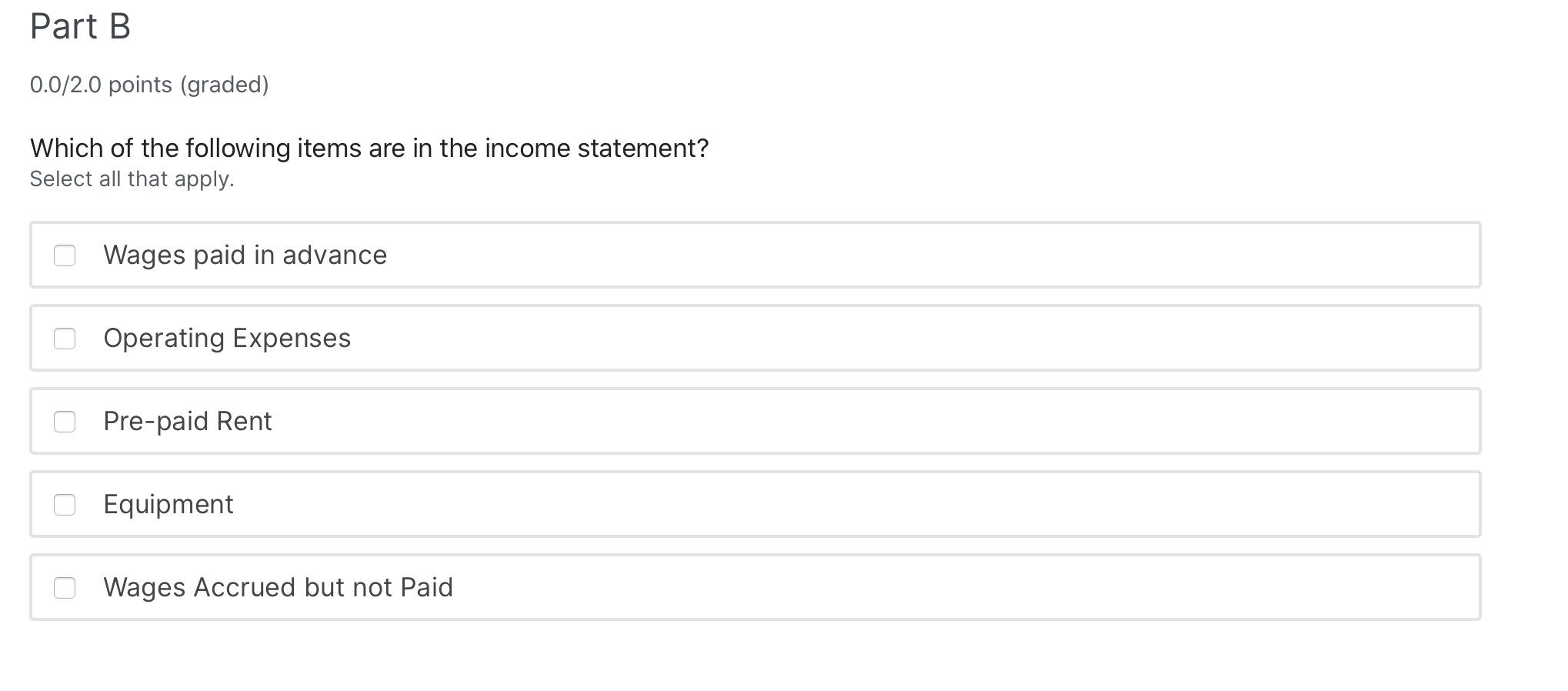This screenshot has width=1568, height=691.
Task: Click blank space in Equipment option row
Action: click(923, 505)
